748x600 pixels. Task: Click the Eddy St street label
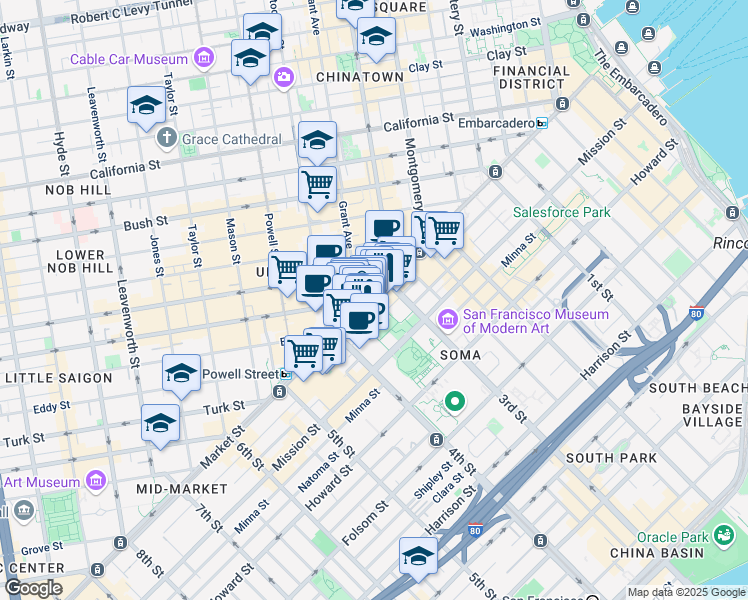52,407
